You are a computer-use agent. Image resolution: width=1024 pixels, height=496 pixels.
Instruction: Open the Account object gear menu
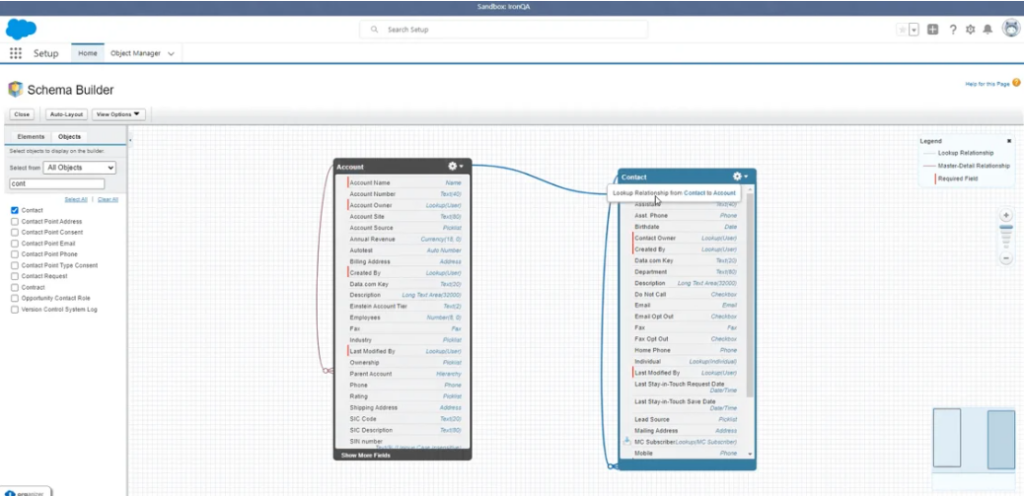(x=455, y=166)
